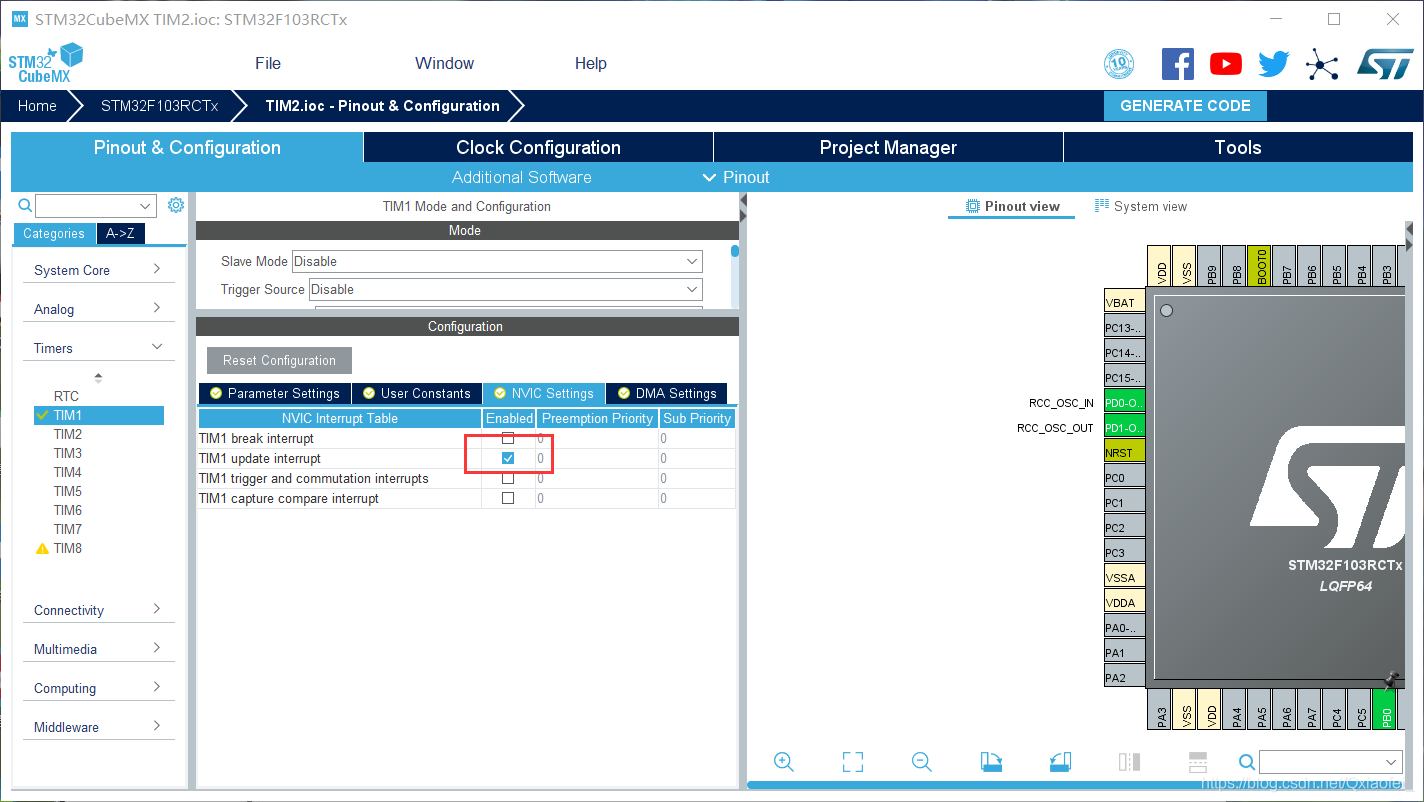Click the PD0-O pin labeled RCC_OSC_IN

click(1124, 402)
